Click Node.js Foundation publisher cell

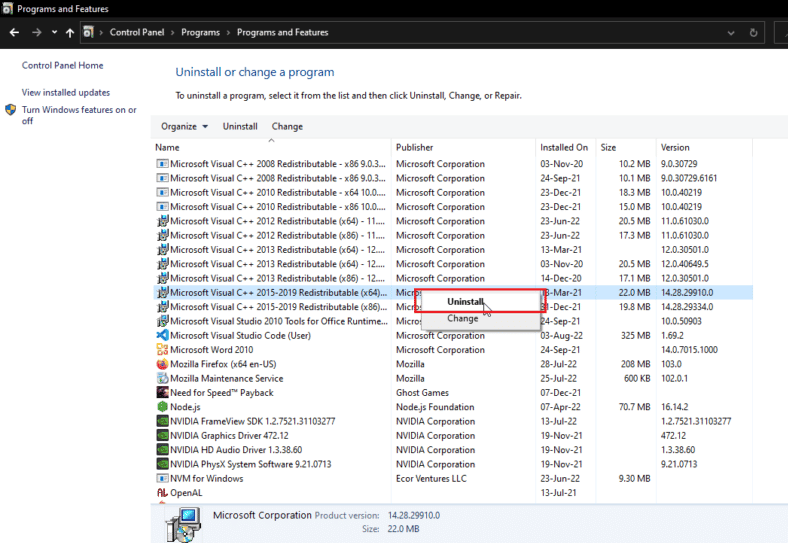click(x=435, y=407)
